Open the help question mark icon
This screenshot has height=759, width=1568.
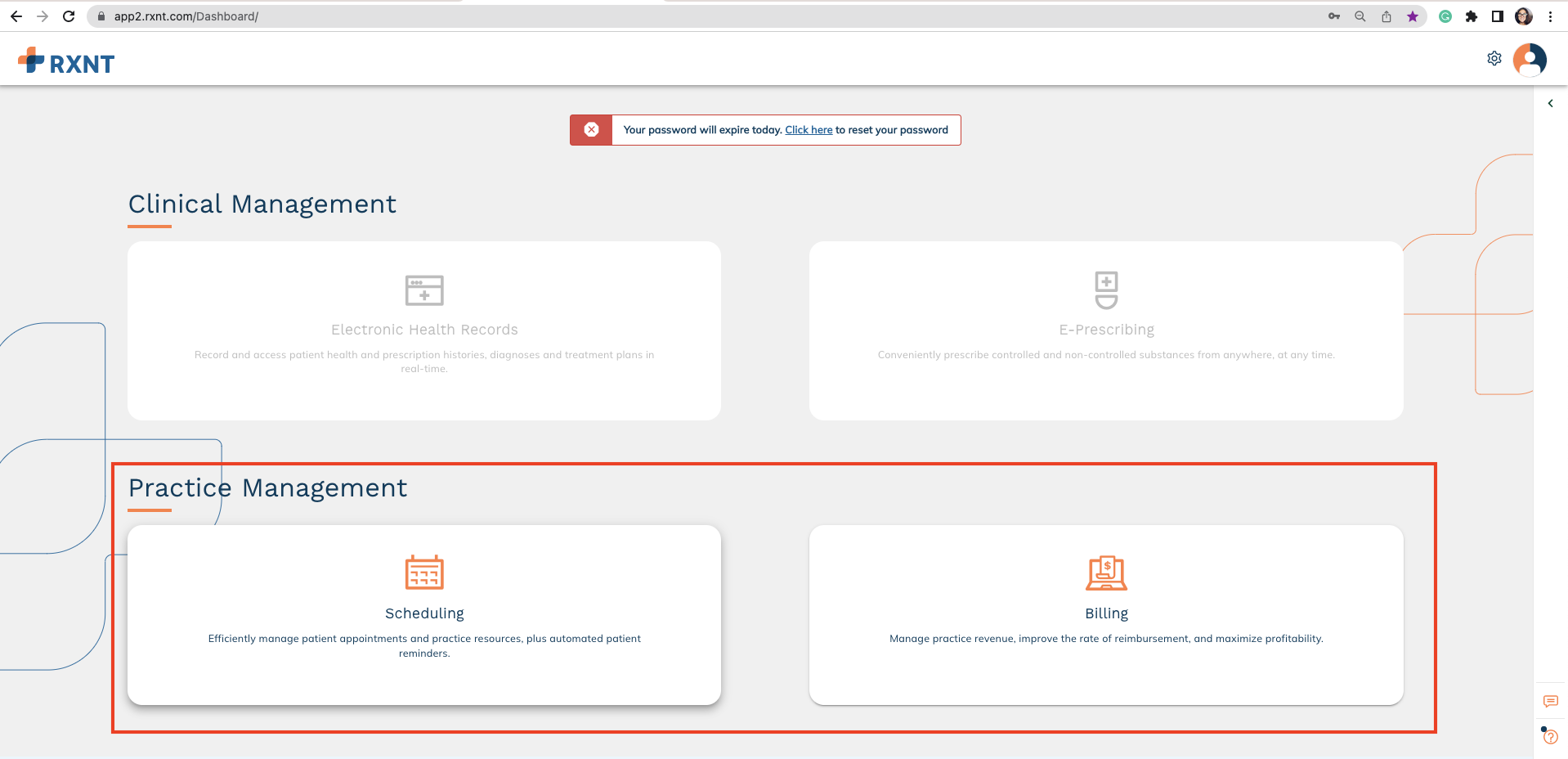pos(1550,737)
